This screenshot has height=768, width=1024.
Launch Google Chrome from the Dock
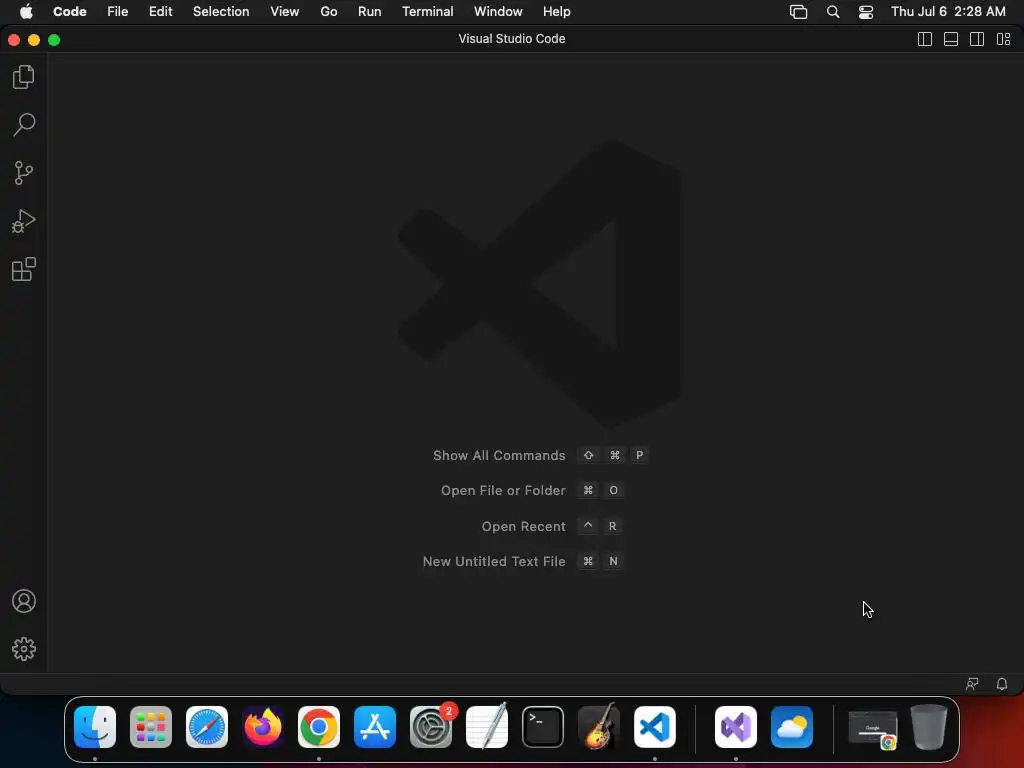[319, 727]
